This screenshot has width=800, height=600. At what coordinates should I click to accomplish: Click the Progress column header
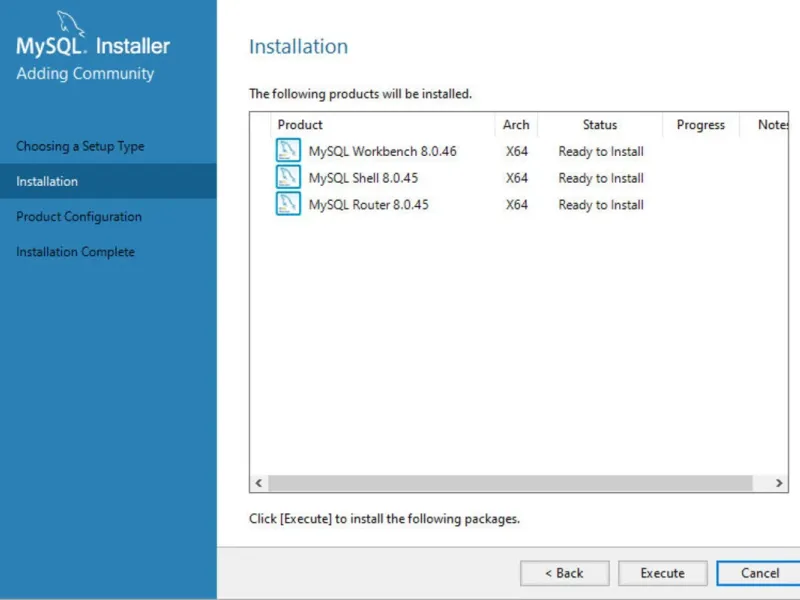tap(700, 125)
